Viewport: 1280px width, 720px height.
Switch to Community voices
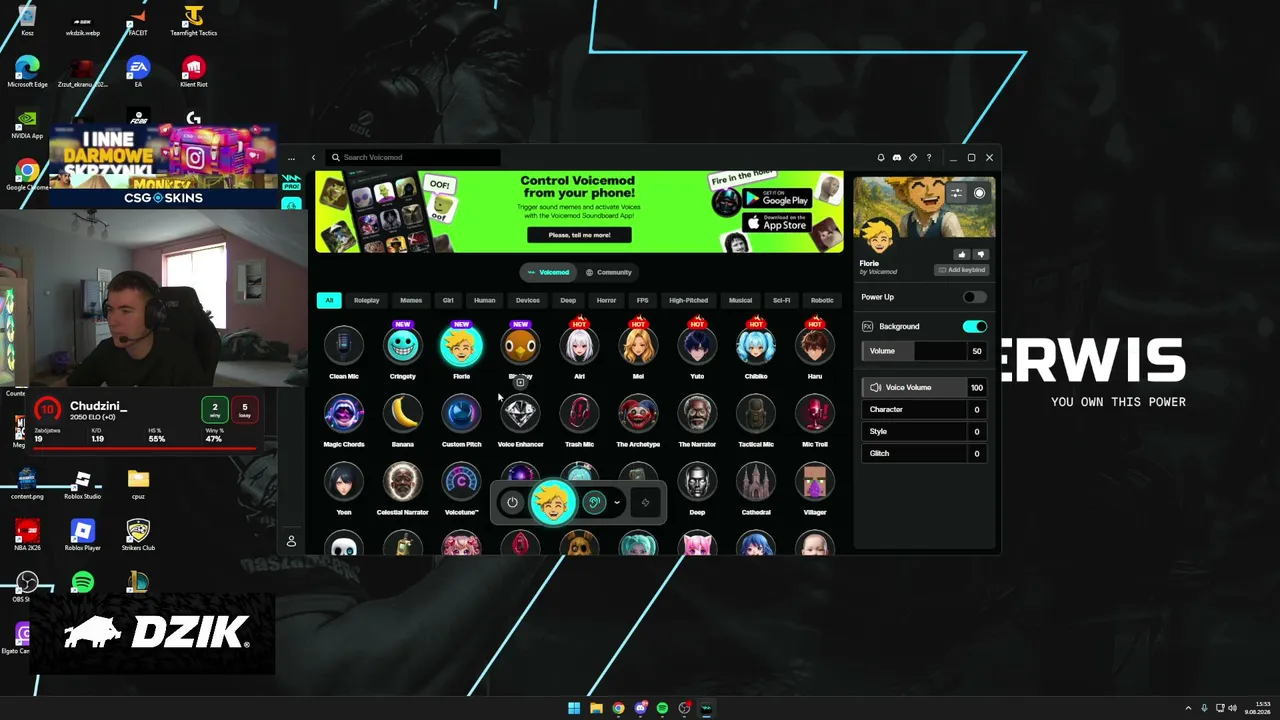tap(609, 272)
